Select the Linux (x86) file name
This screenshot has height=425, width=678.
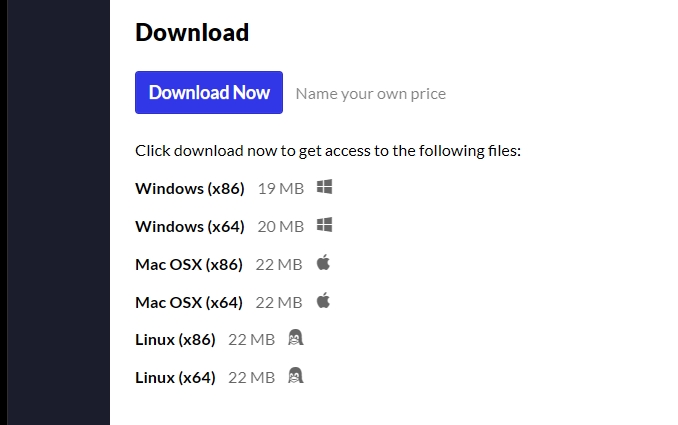click(175, 340)
